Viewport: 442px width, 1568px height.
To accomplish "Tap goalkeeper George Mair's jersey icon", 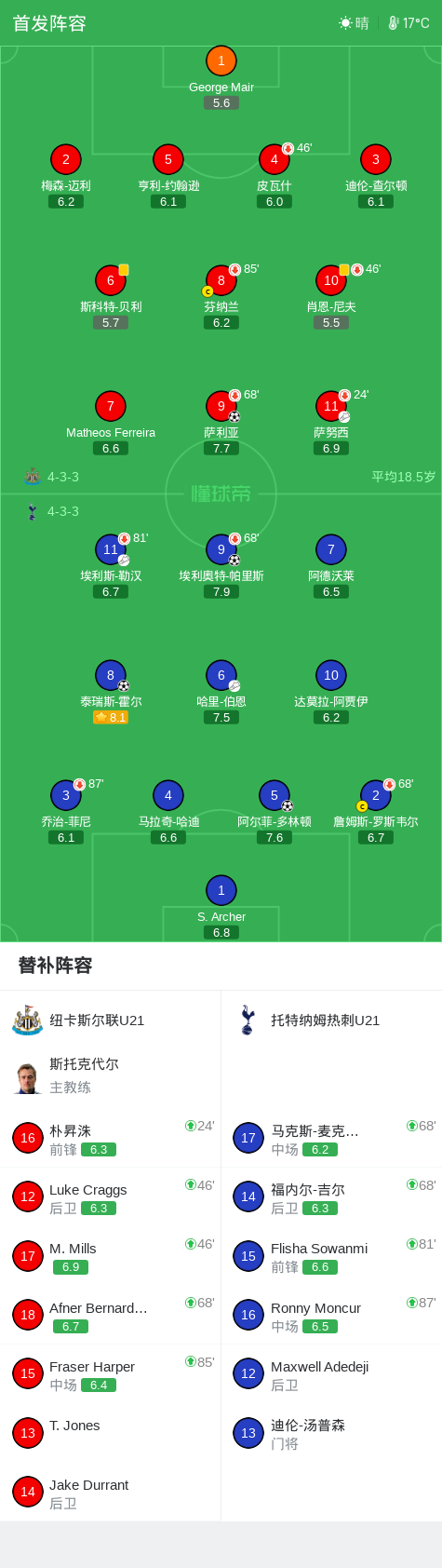I will 221,61.
